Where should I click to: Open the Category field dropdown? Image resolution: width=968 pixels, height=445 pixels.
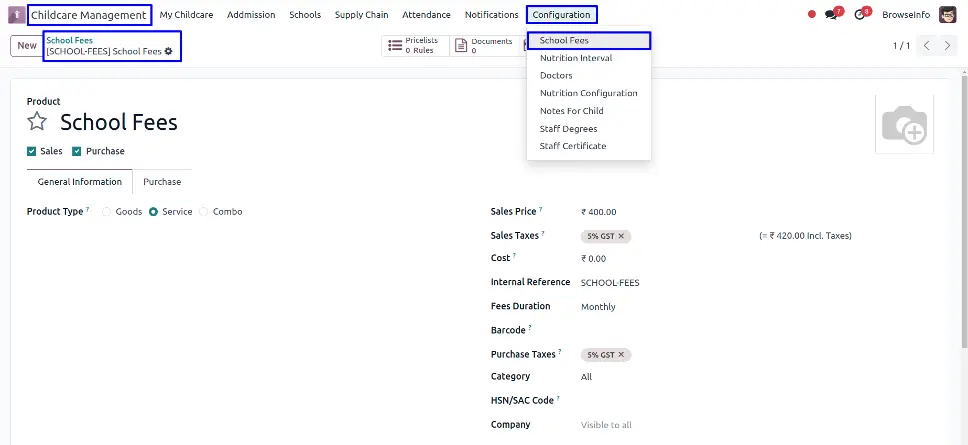tap(660, 377)
